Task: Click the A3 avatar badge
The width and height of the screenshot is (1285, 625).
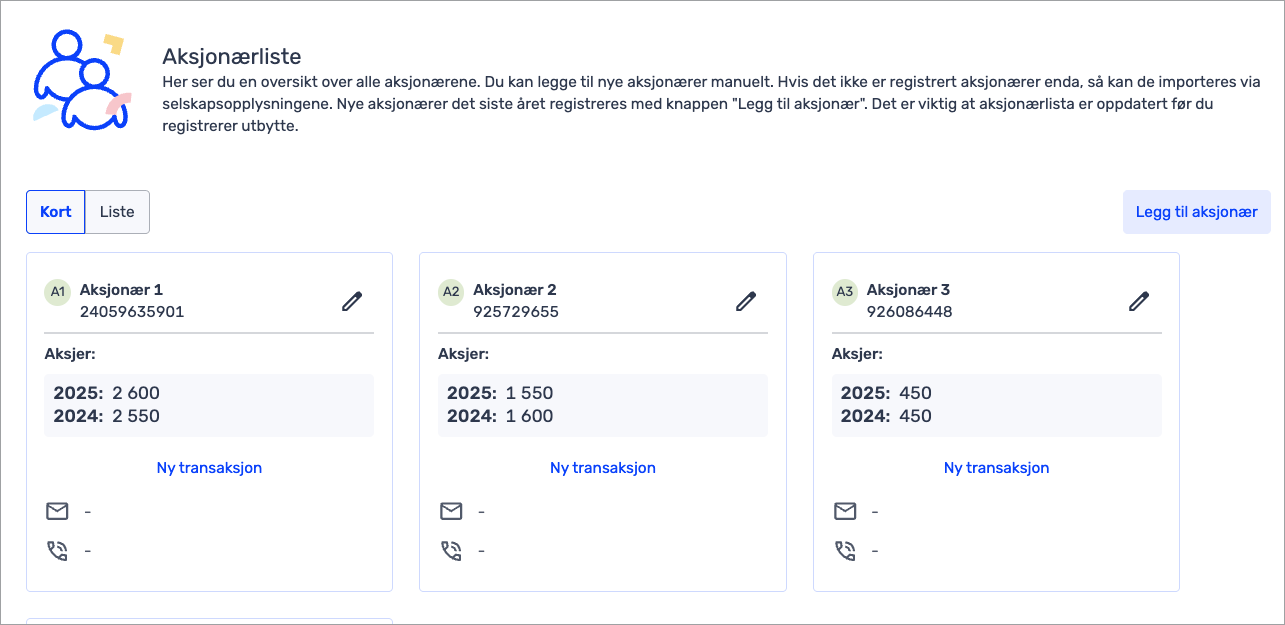Action: 845,292
